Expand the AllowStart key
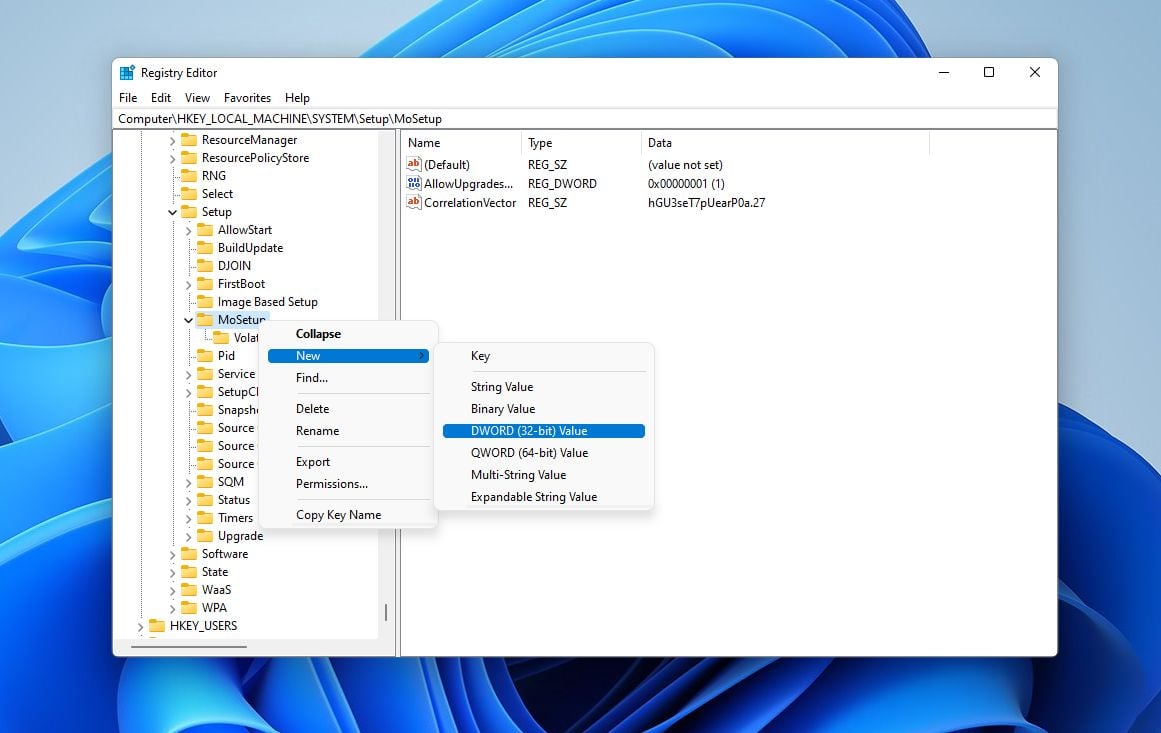The width and height of the screenshot is (1161, 733). [x=188, y=230]
